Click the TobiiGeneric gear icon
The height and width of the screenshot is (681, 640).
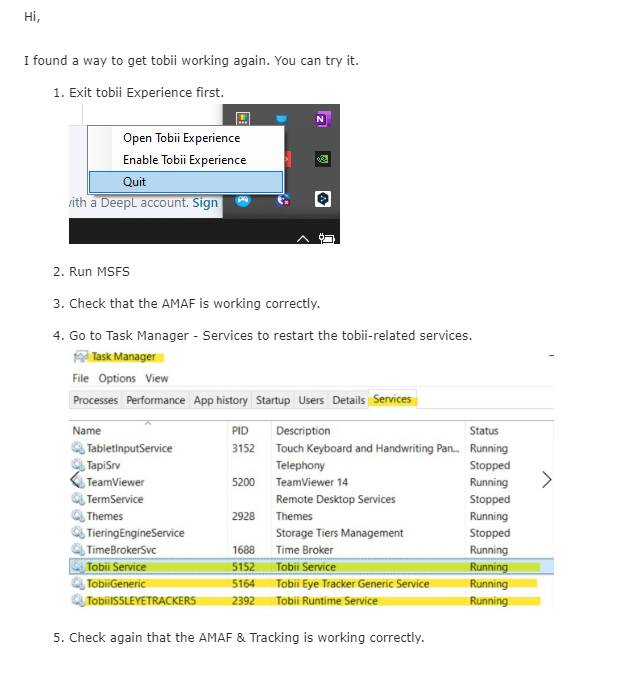78,583
